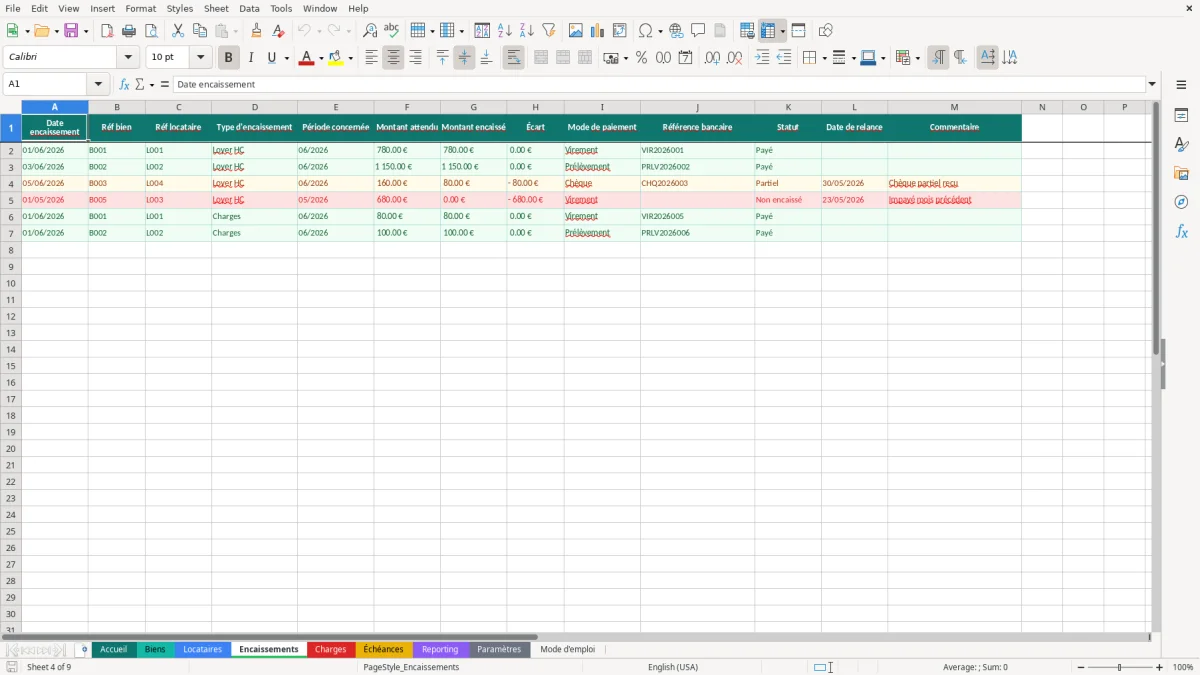Click the zoom in plus button
Screen dimensions: 1200x675
click(1160, 667)
